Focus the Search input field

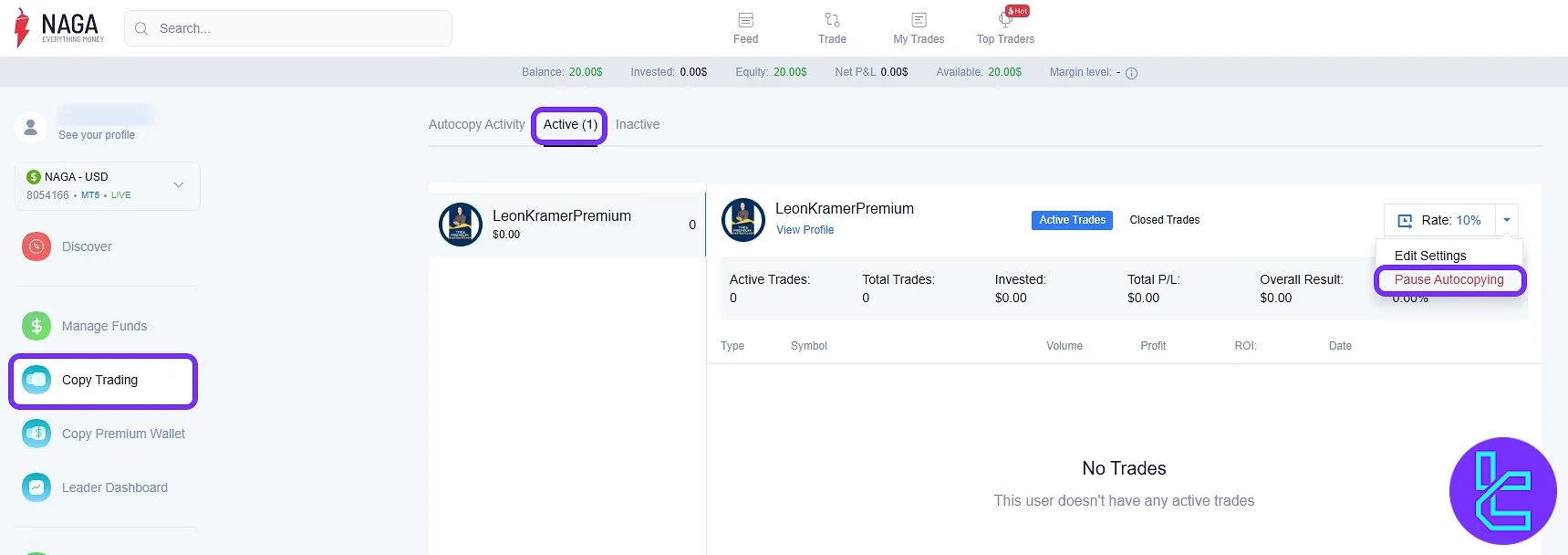pyautogui.click(x=288, y=28)
